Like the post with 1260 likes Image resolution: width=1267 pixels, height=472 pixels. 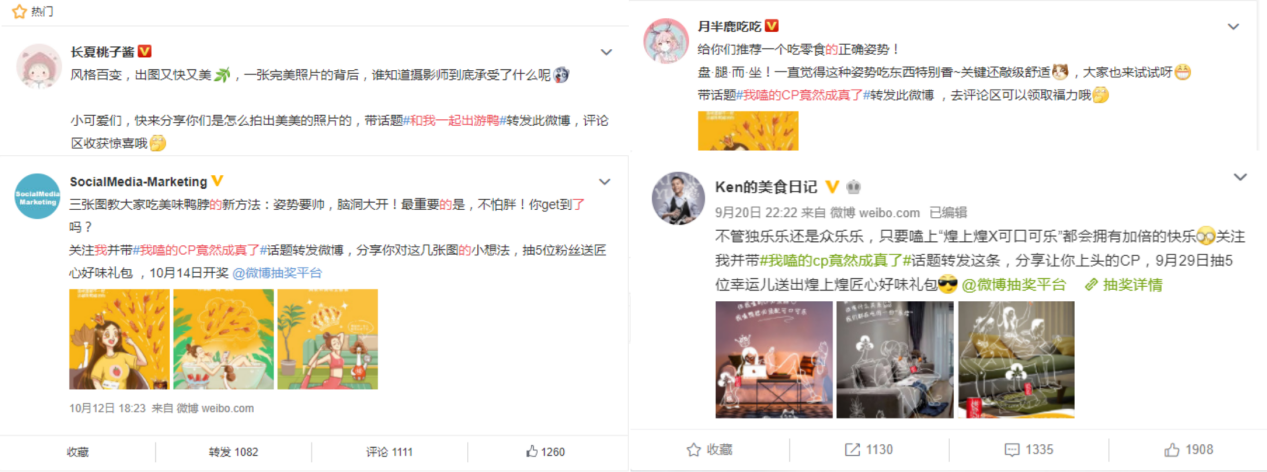(530, 452)
